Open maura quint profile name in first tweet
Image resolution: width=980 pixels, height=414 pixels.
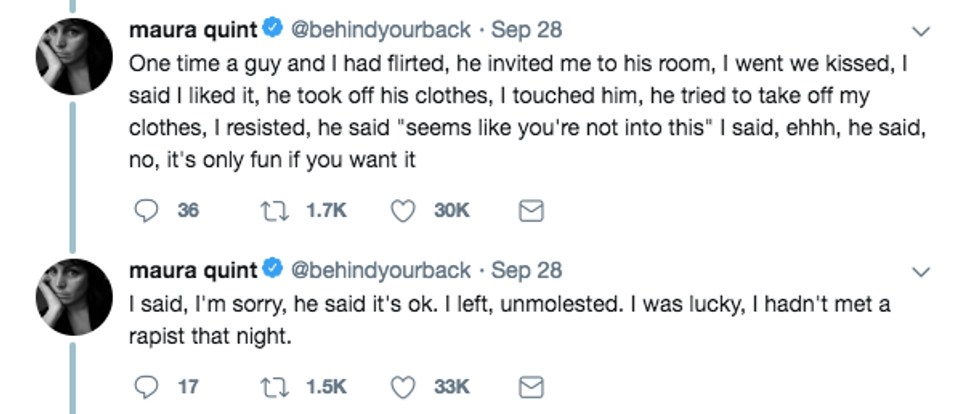click(192, 31)
